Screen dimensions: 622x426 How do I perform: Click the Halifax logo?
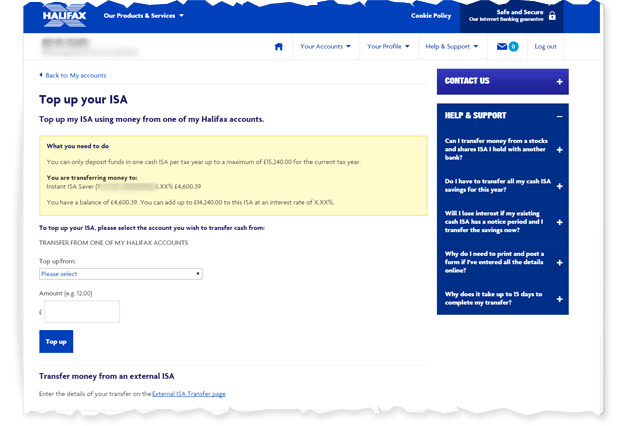(x=64, y=16)
